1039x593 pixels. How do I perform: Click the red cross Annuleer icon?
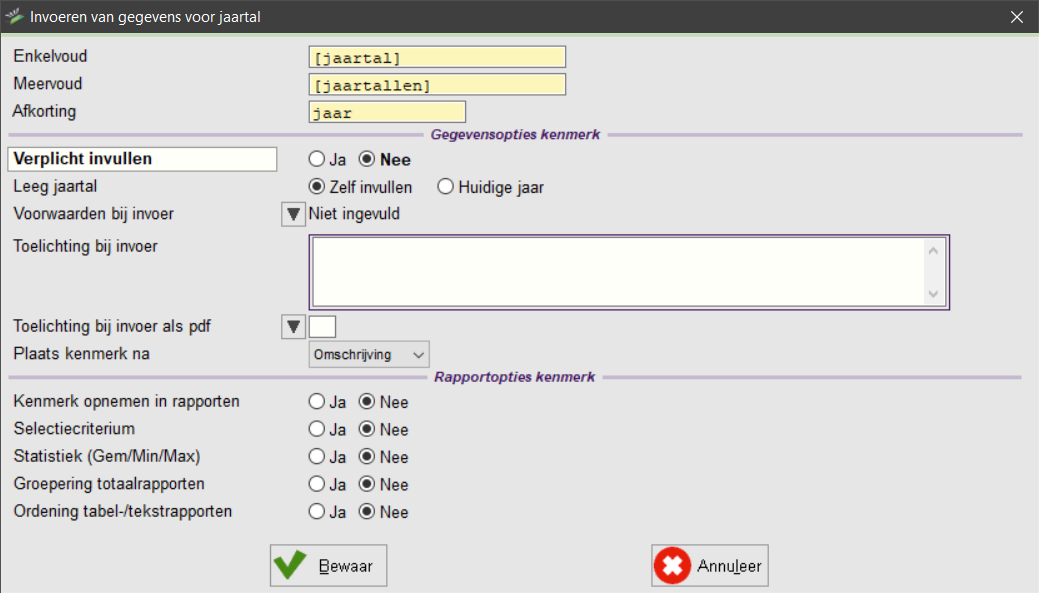pyautogui.click(x=672, y=566)
